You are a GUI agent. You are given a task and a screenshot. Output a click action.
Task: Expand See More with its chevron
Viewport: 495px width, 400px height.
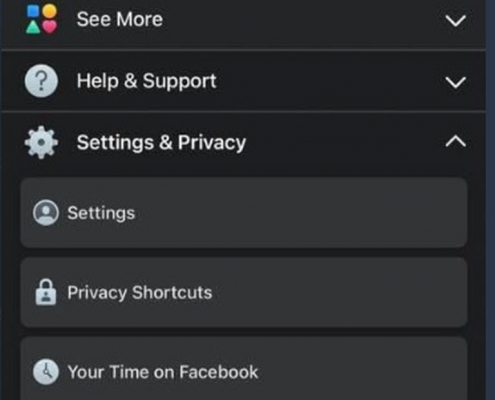click(456, 21)
